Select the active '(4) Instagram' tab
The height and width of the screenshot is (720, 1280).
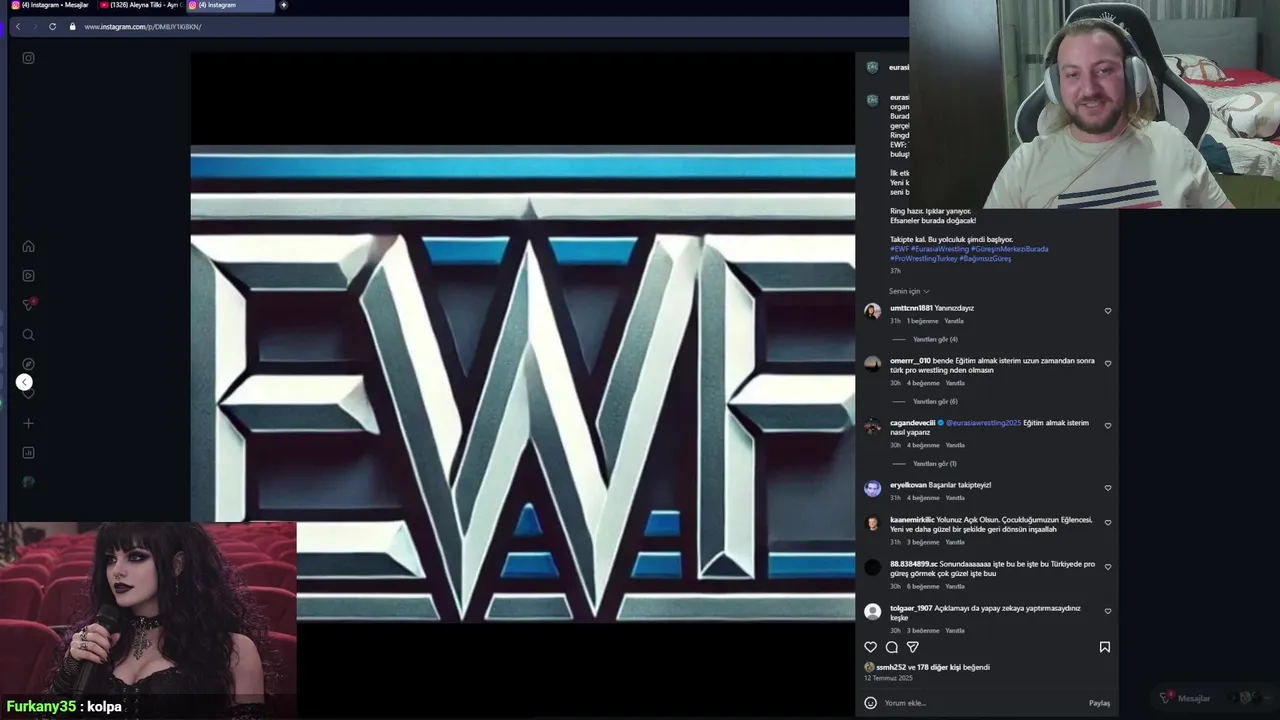click(x=229, y=5)
